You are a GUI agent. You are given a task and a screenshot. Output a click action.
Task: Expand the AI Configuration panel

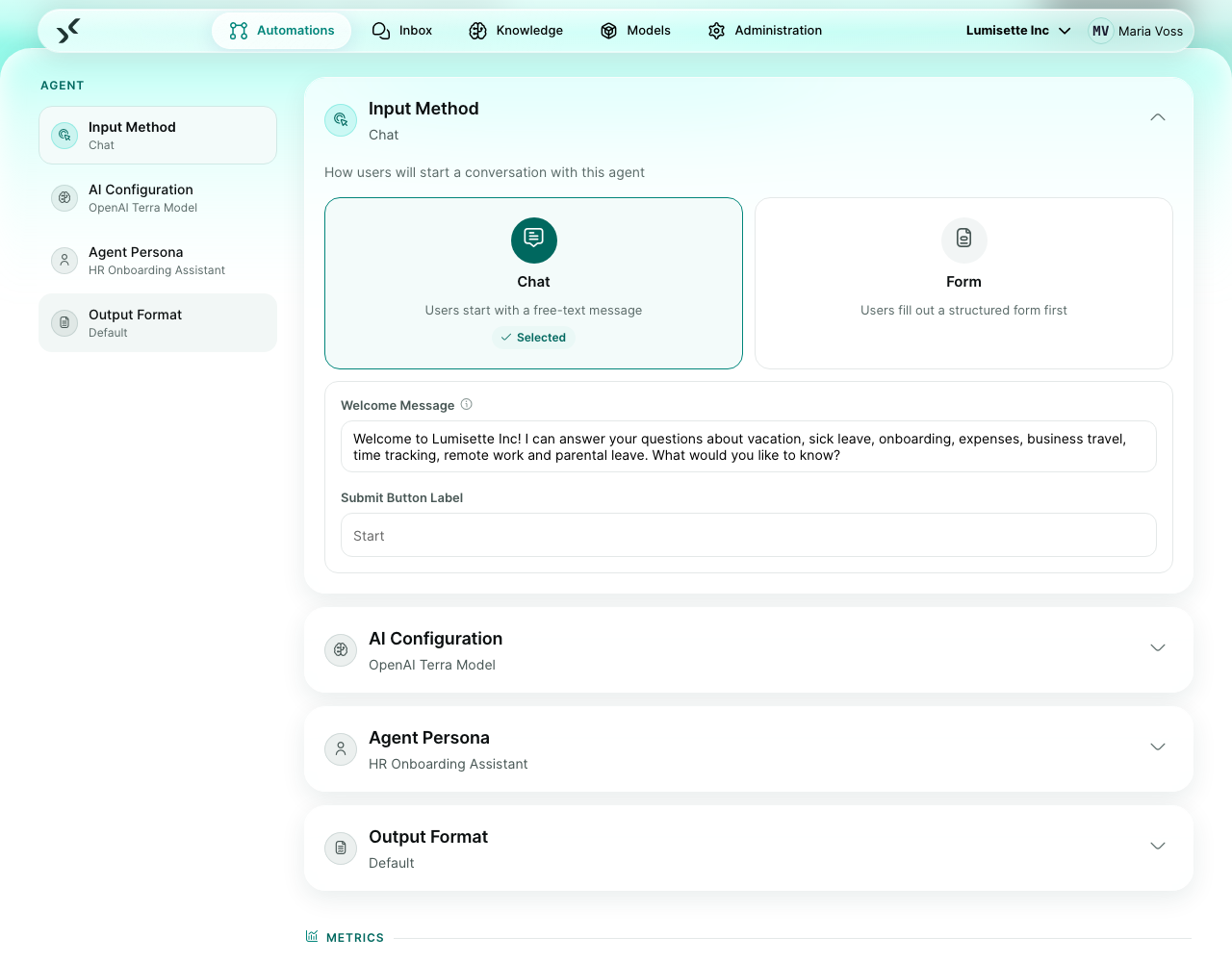point(1158,647)
